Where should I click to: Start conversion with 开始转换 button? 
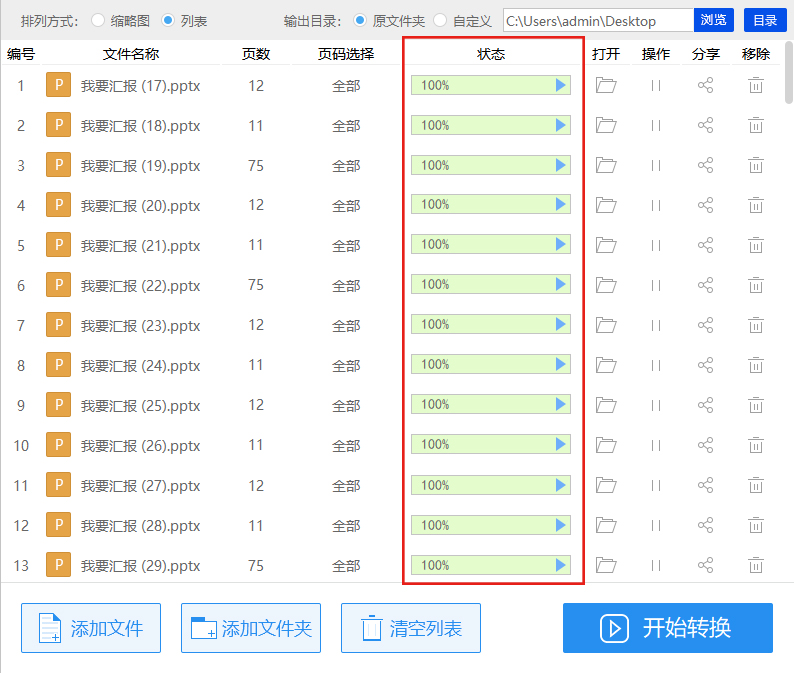667,628
